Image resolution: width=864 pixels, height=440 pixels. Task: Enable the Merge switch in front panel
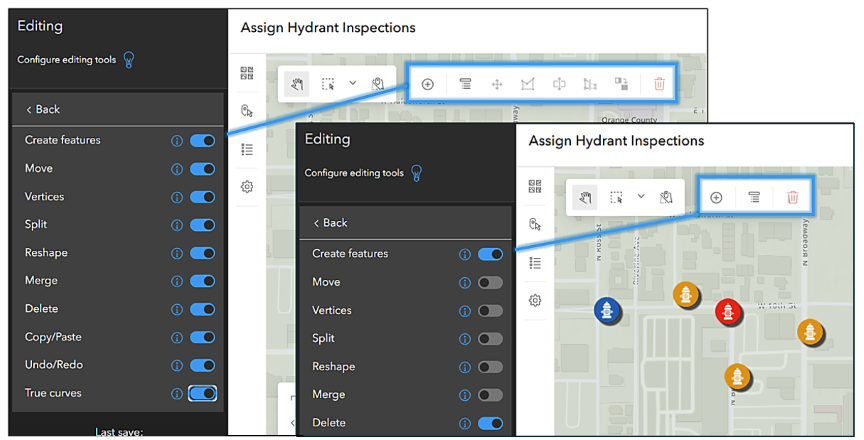pos(490,395)
